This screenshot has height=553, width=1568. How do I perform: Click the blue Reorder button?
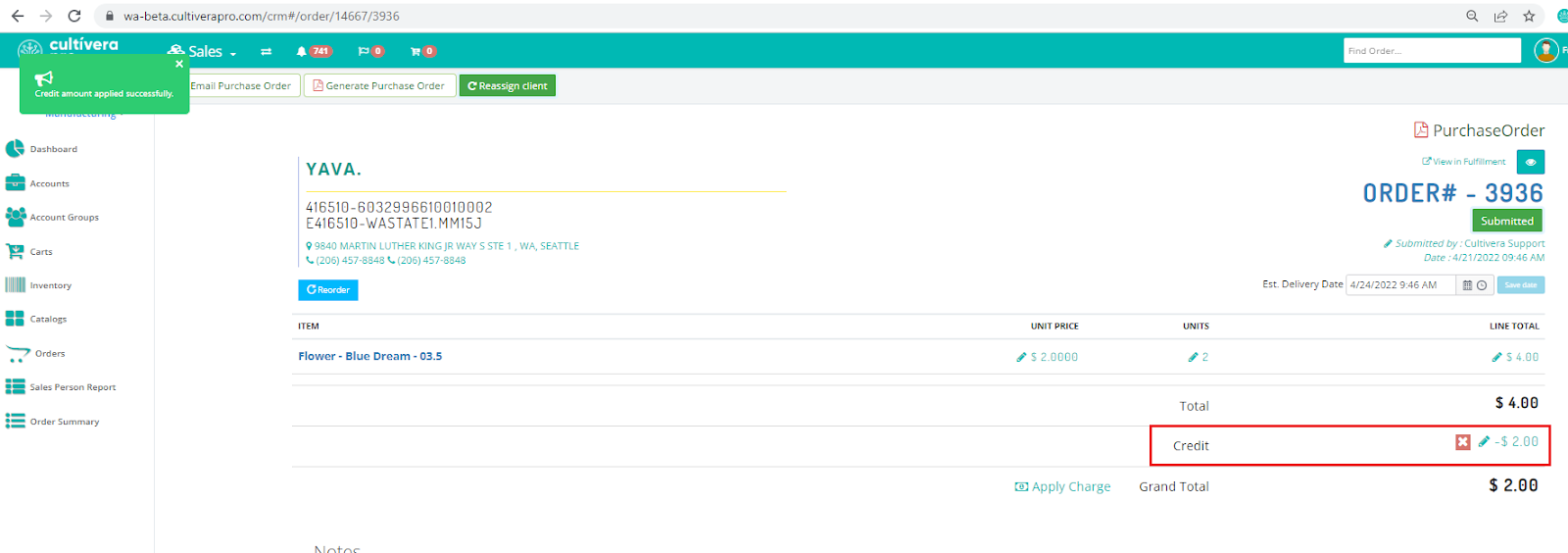pos(328,290)
